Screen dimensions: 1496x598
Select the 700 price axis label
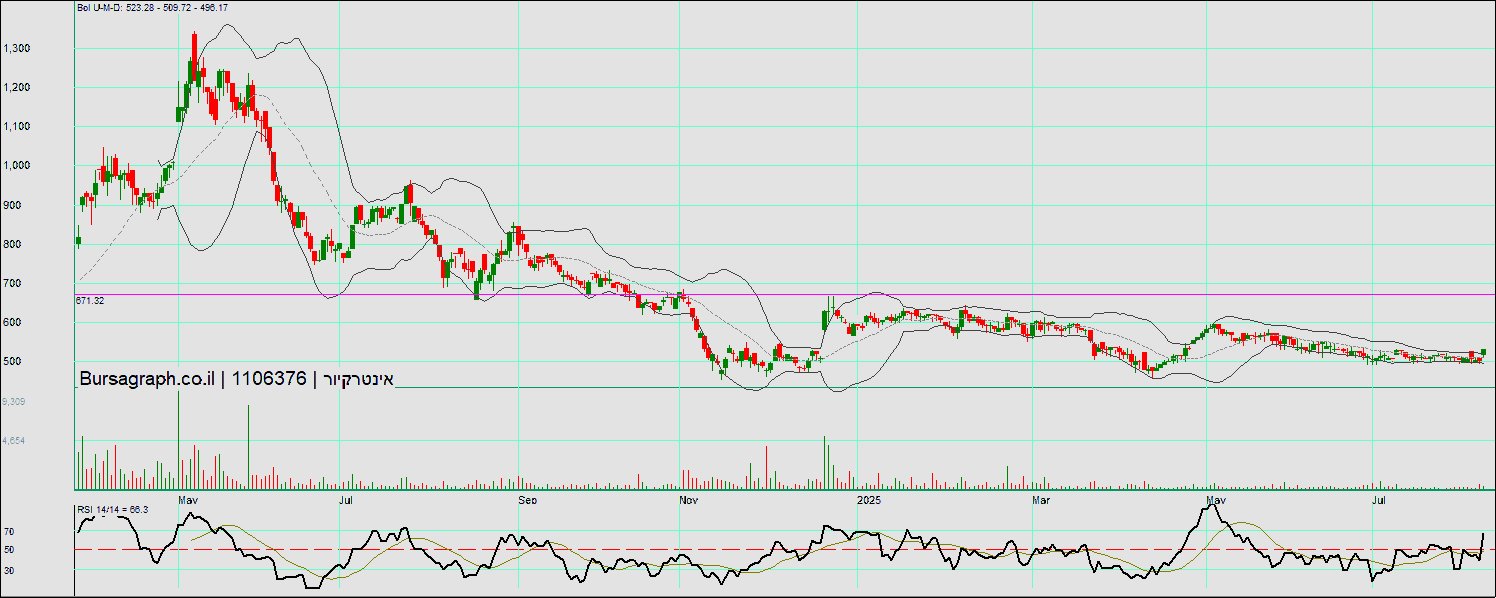coord(12,284)
